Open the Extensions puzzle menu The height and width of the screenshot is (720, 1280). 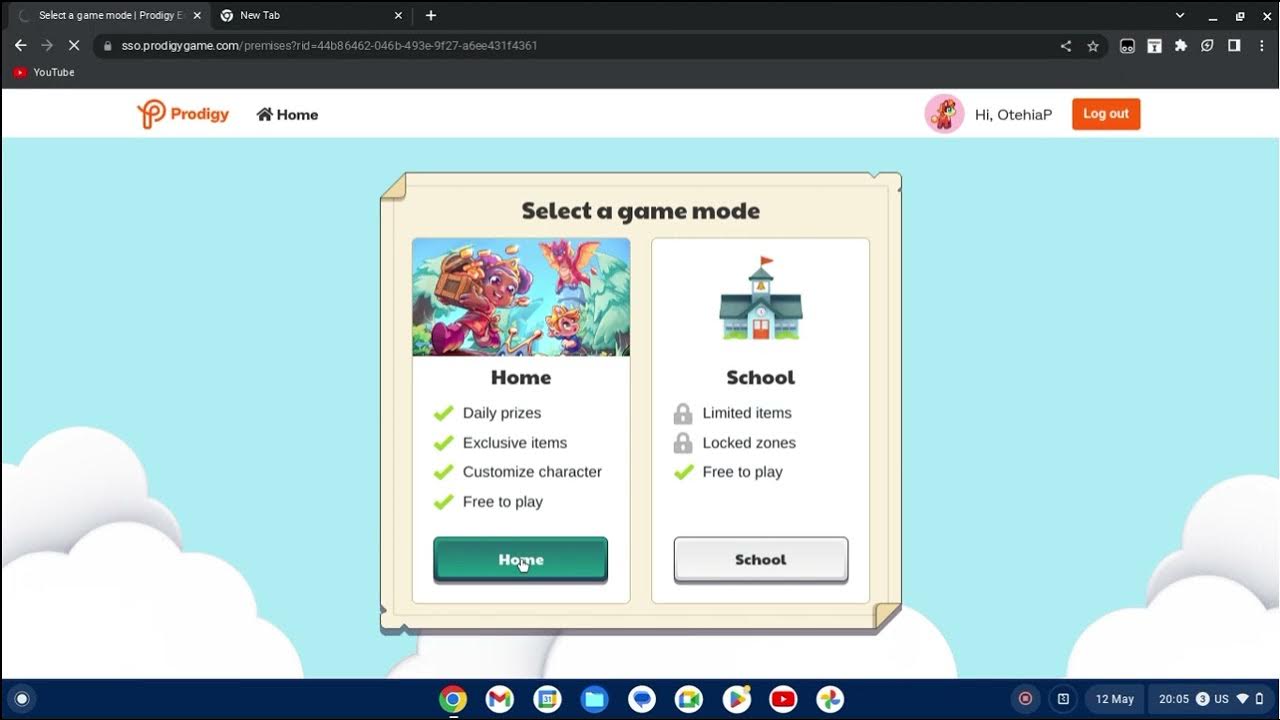(x=1181, y=46)
